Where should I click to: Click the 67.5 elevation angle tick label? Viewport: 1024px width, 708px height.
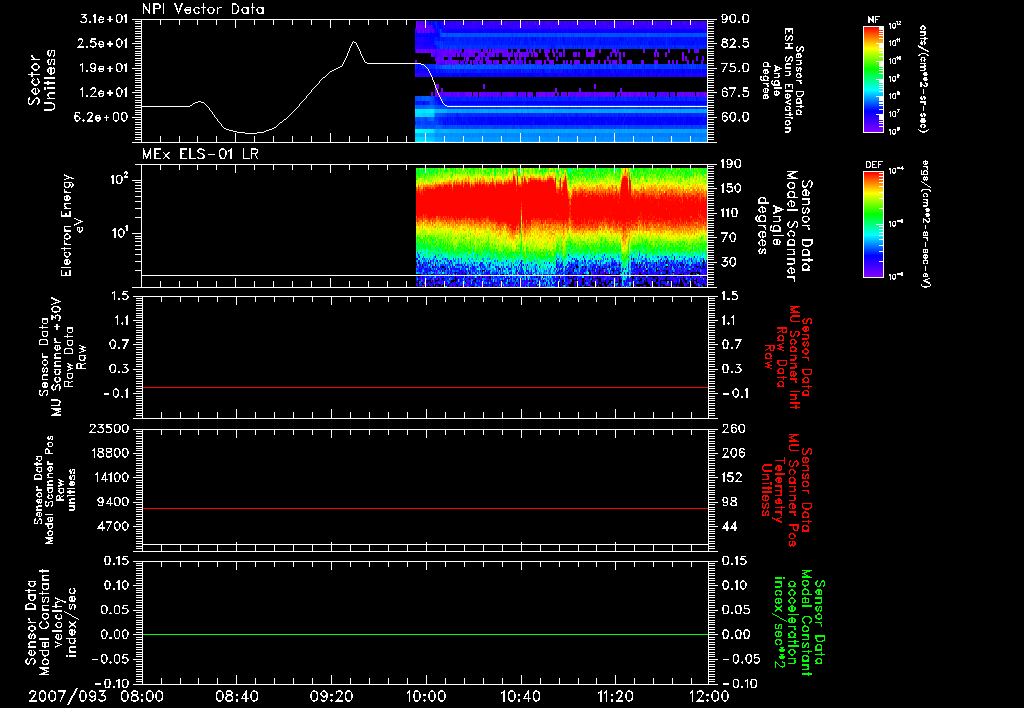[x=735, y=92]
